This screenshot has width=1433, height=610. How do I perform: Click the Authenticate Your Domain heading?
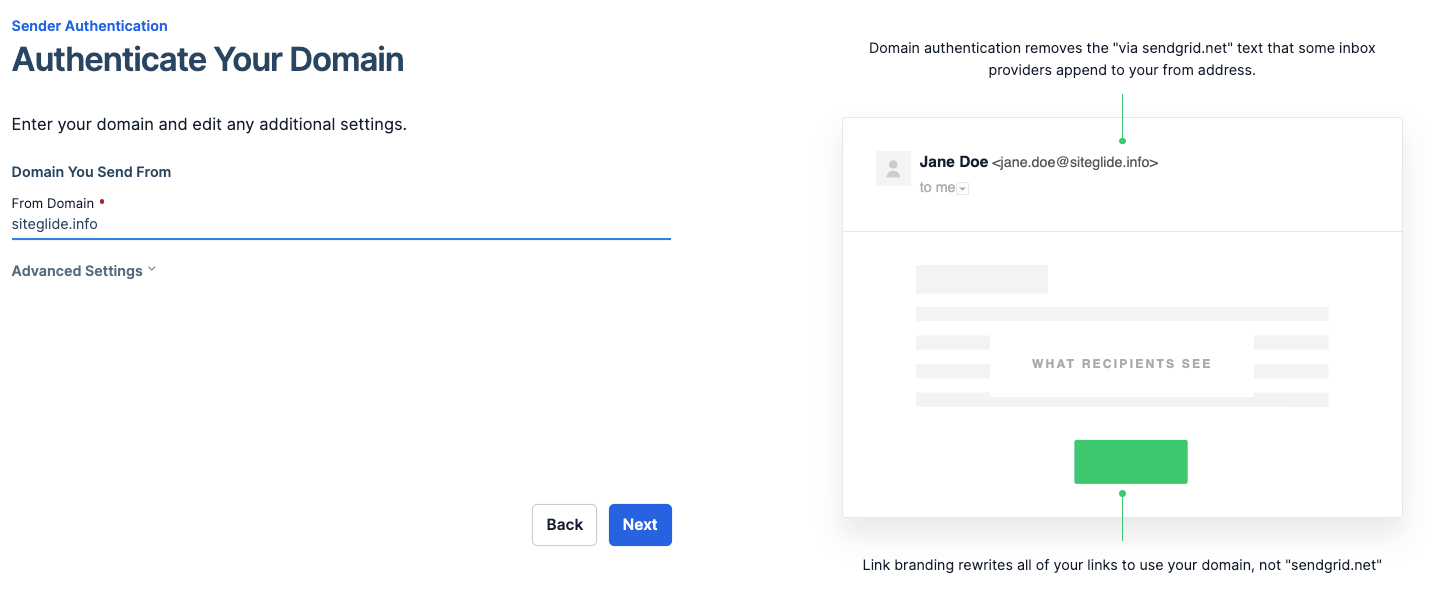pyautogui.click(x=208, y=60)
